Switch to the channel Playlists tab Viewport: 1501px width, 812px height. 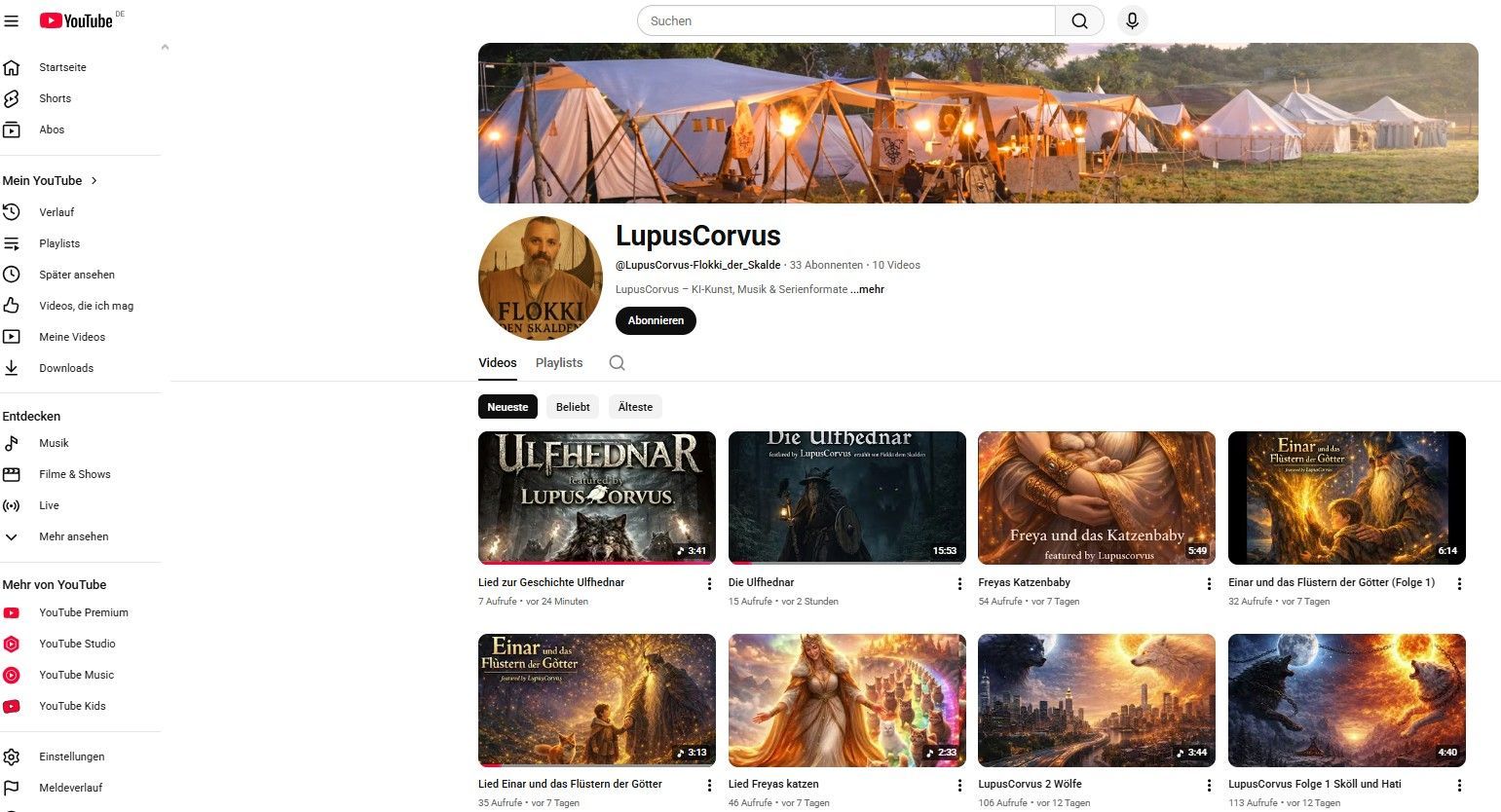pyautogui.click(x=559, y=363)
